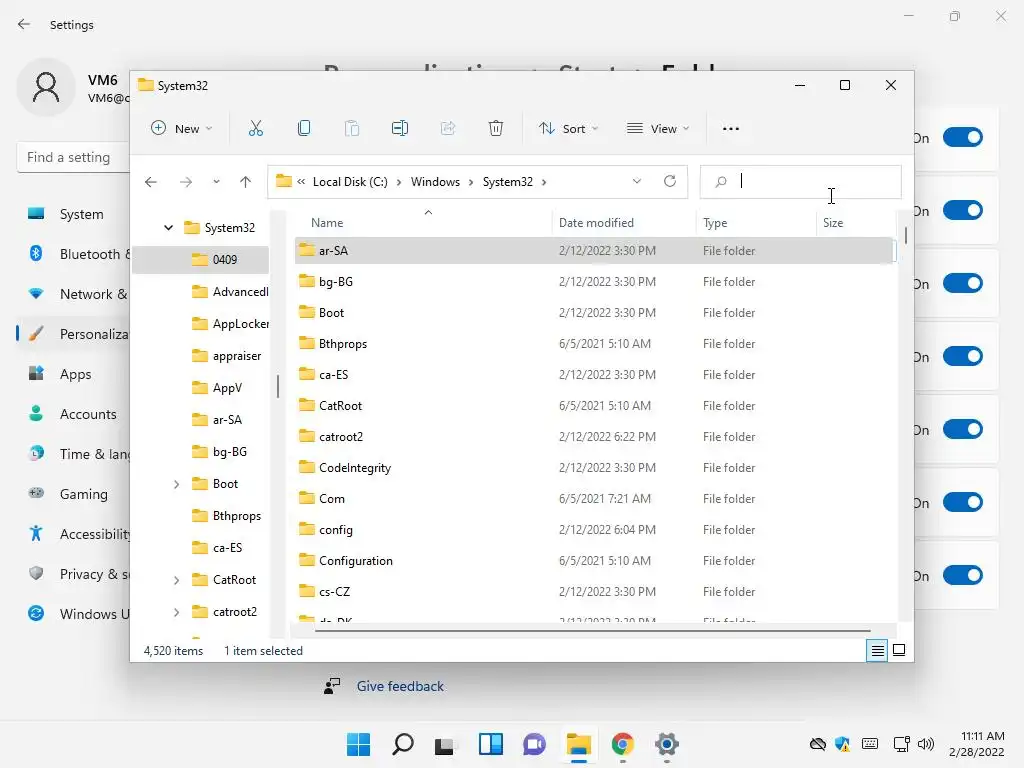The height and width of the screenshot is (768, 1024).
Task: Select Gaming in Settings sidebar
Action: [x=73, y=494]
